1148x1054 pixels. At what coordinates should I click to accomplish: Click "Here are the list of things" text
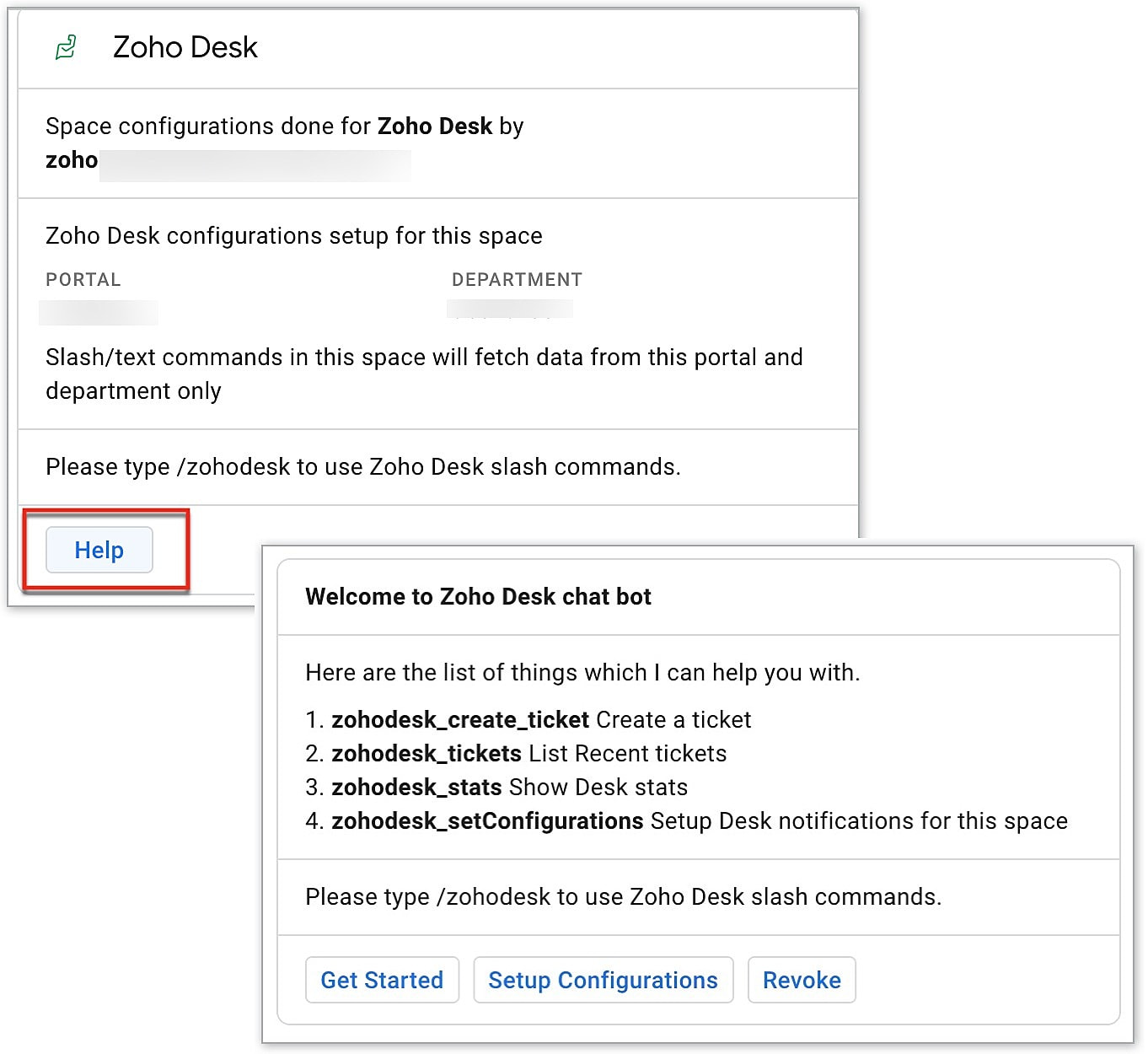[x=582, y=672]
